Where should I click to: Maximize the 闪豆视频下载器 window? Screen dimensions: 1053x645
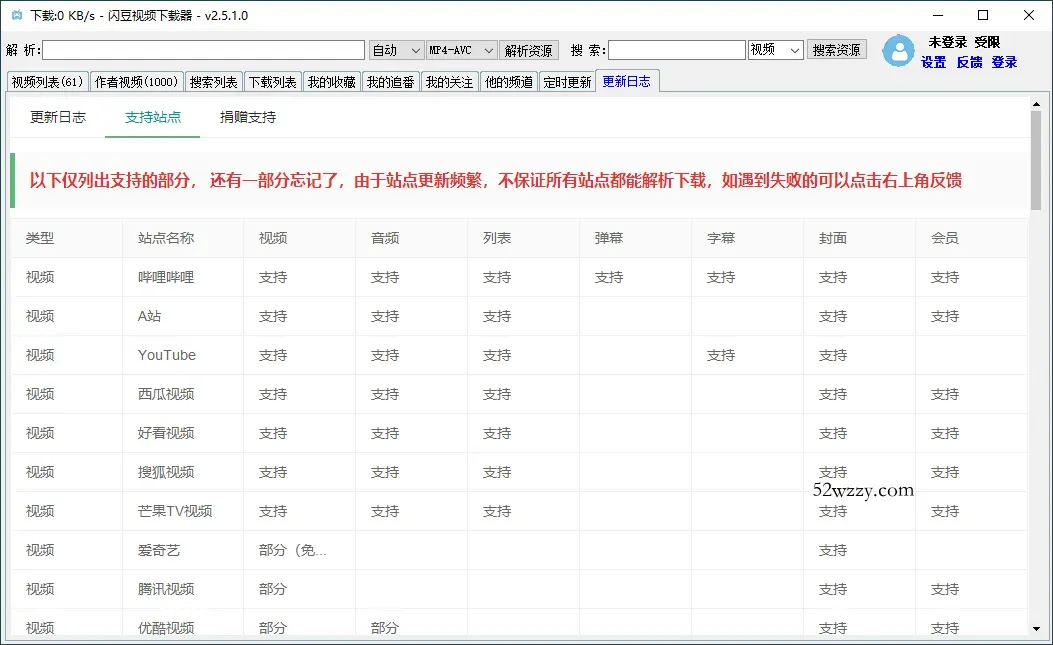click(982, 15)
